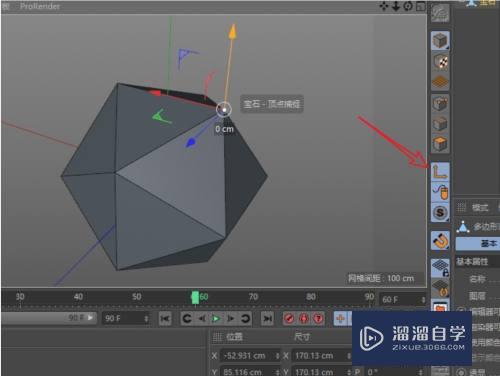
Task: Click the blue Z-axis arrow handle
Action: (x=190, y=143)
